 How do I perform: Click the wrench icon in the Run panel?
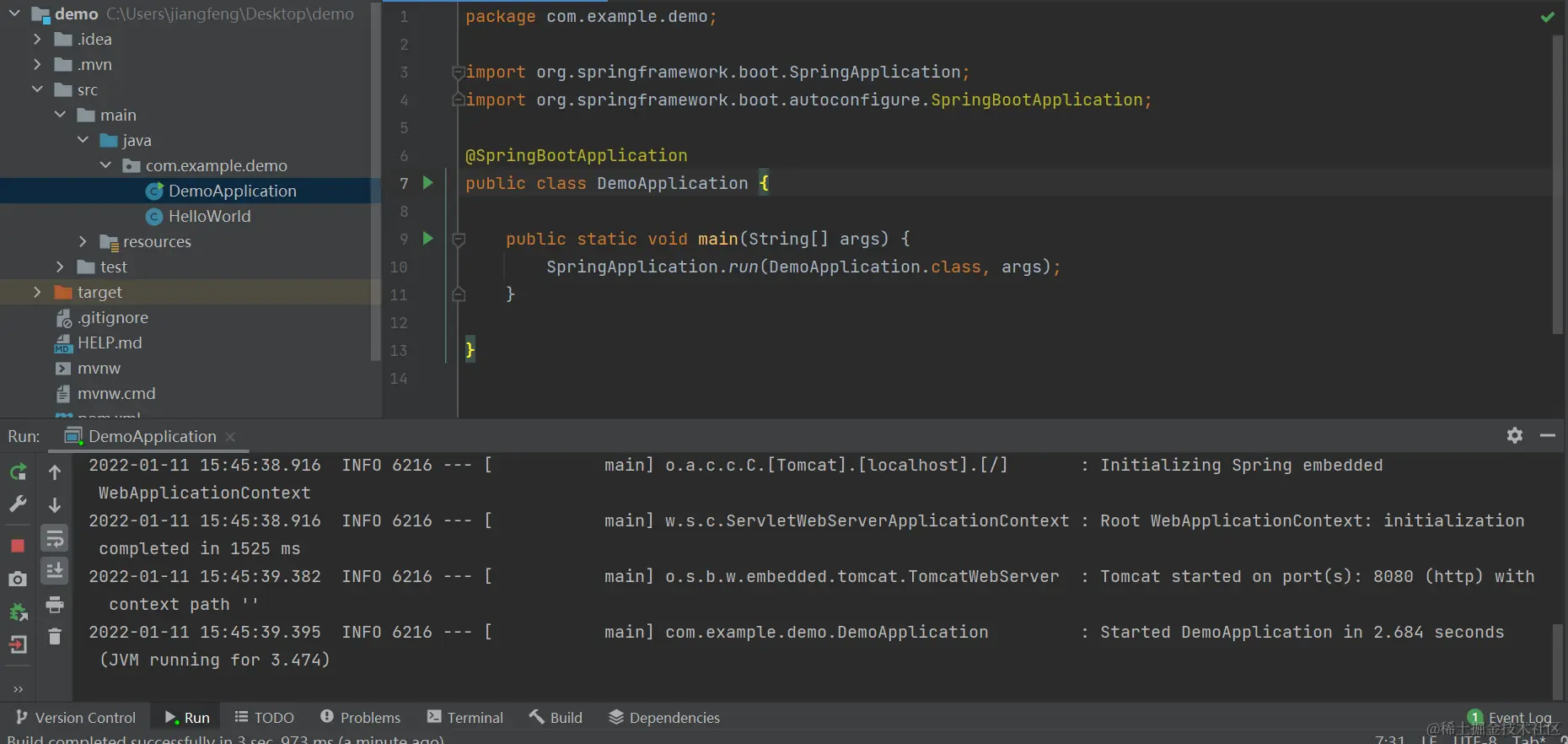pyautogui.click(x=18, y=504)
